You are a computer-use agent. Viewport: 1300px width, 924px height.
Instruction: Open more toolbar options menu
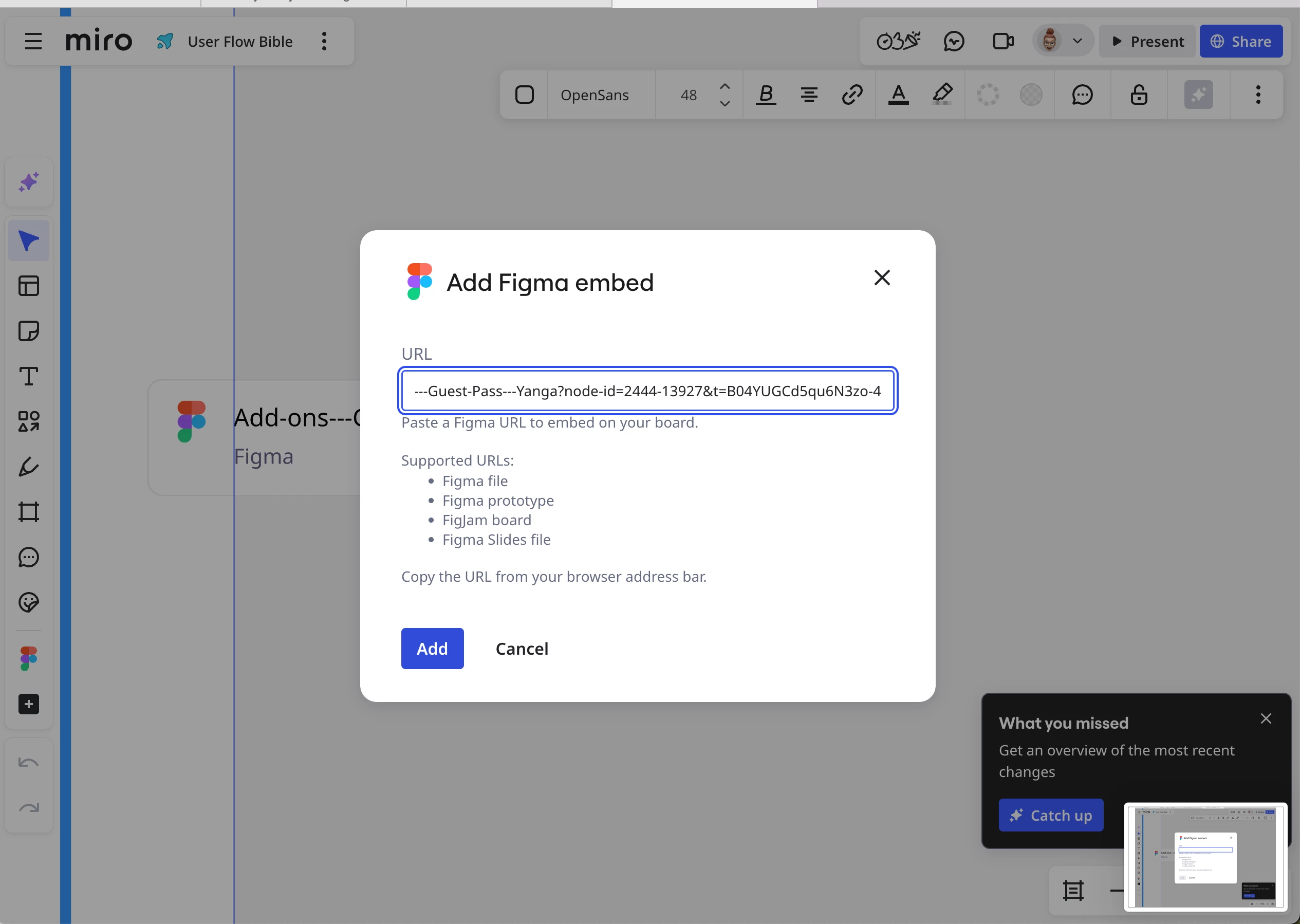[x=1258, y=95]
